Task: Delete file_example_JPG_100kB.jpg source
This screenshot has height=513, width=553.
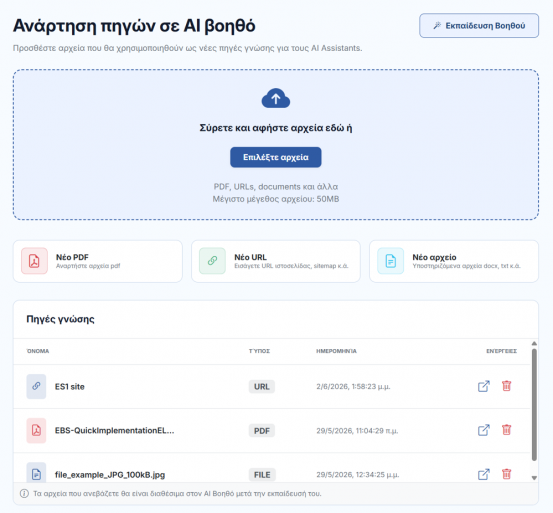Action: 506,474
